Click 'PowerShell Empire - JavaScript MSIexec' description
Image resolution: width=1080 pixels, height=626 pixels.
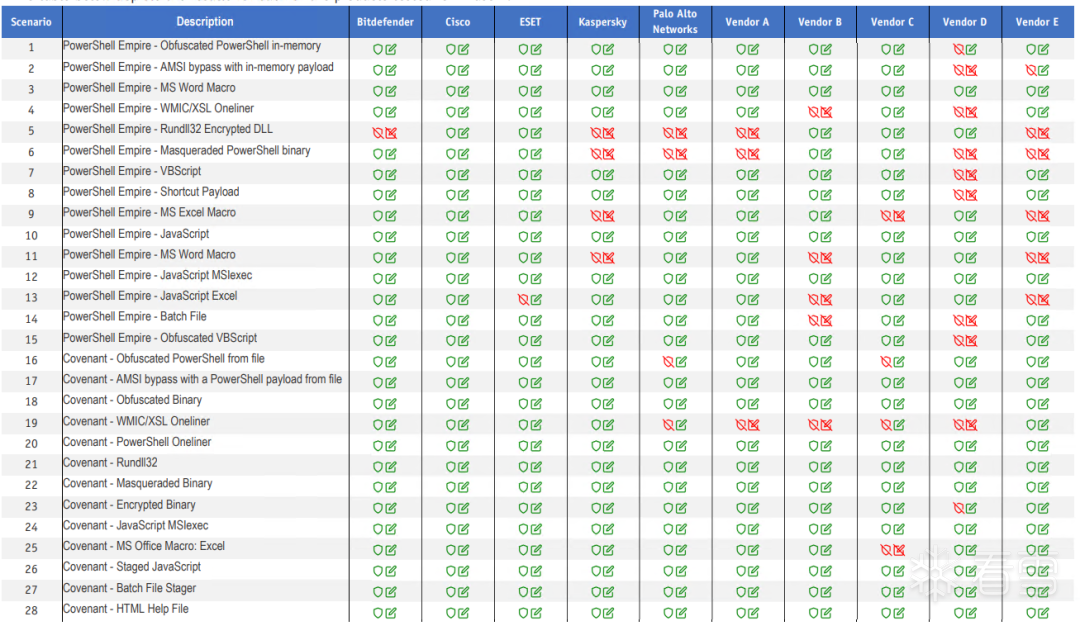pyautogui.click(x=158, y=275)
